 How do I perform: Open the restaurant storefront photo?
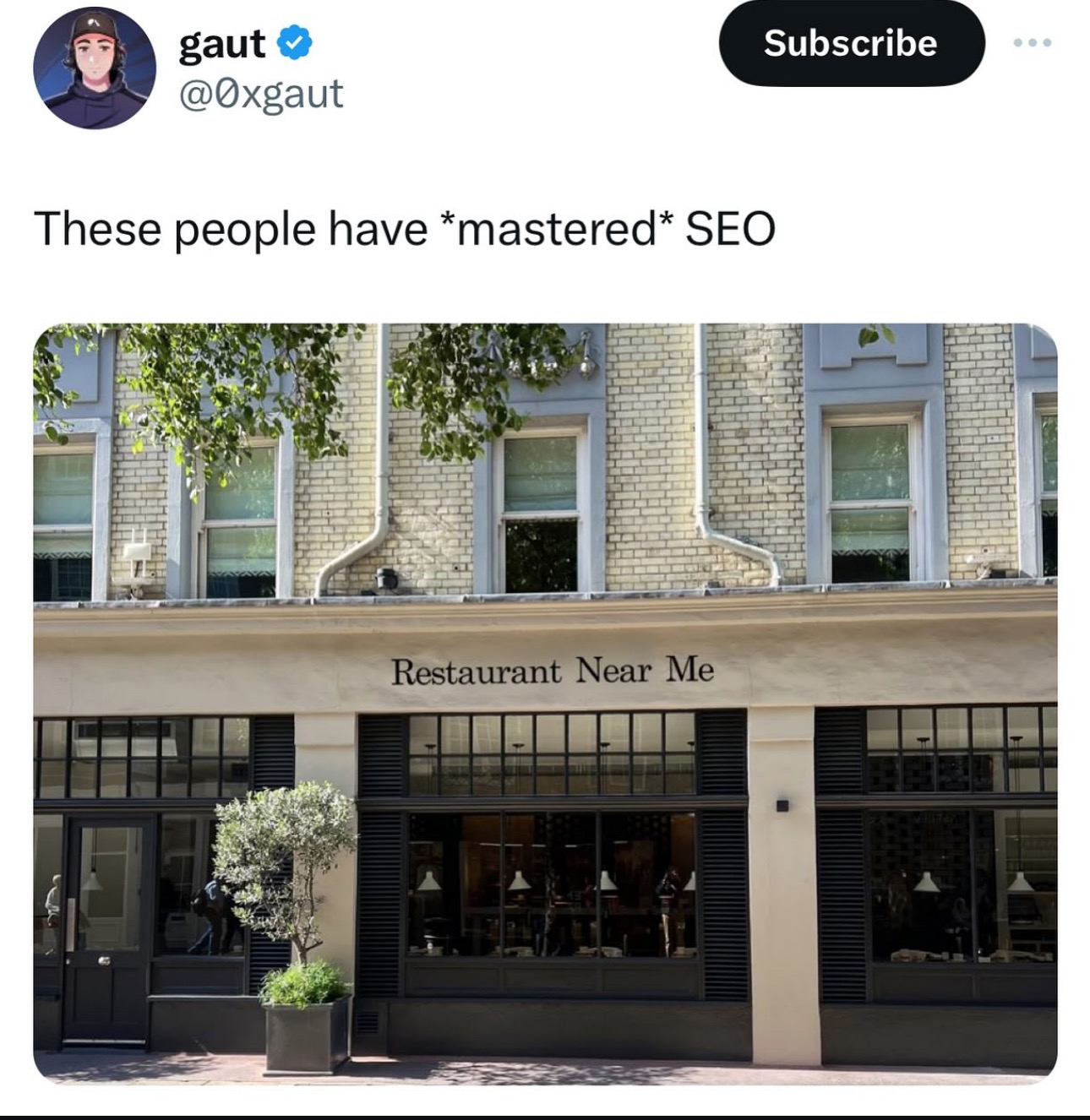pyautogui.click(x=545, y=703)
